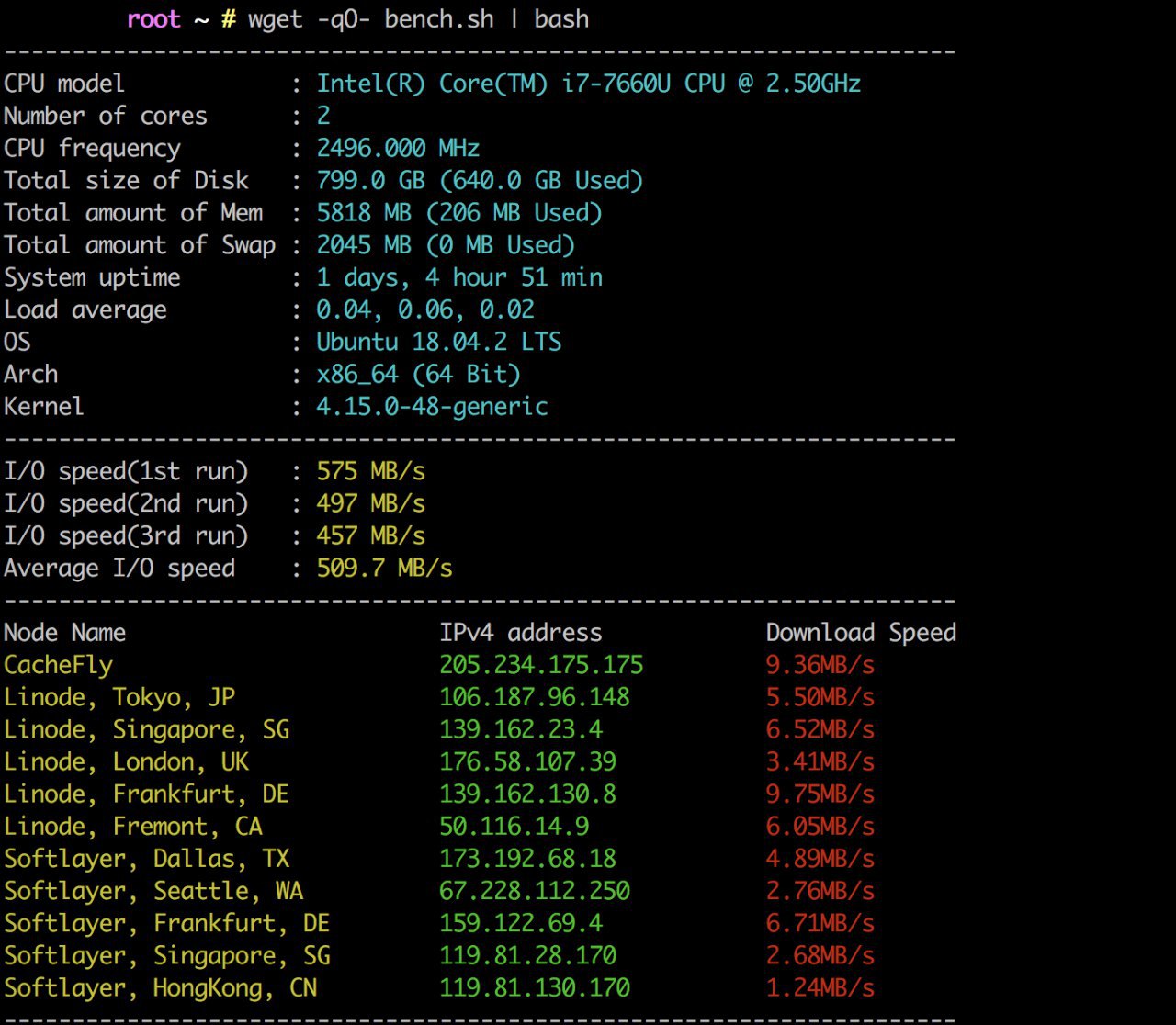Click London download speed '3.41MB/s'
This screenshot has height=1025, width=1176.
pyautogui.click(x=820, y=761)
